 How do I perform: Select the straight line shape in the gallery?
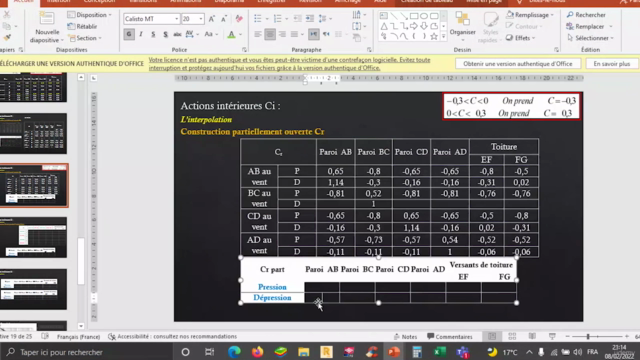click(394, 16)
